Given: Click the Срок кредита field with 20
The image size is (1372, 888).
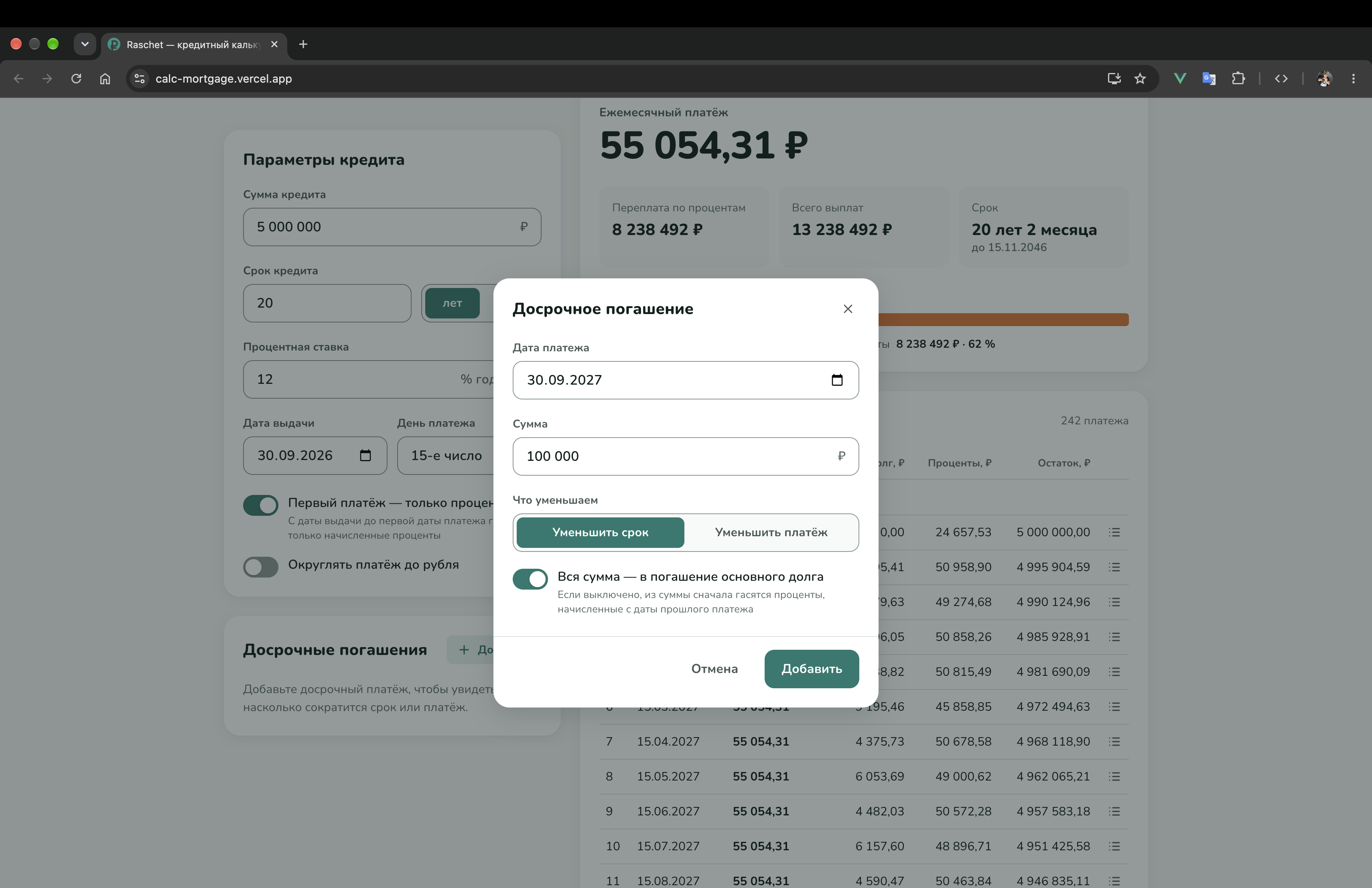Looking at the screenshot, I should (327, 303).
